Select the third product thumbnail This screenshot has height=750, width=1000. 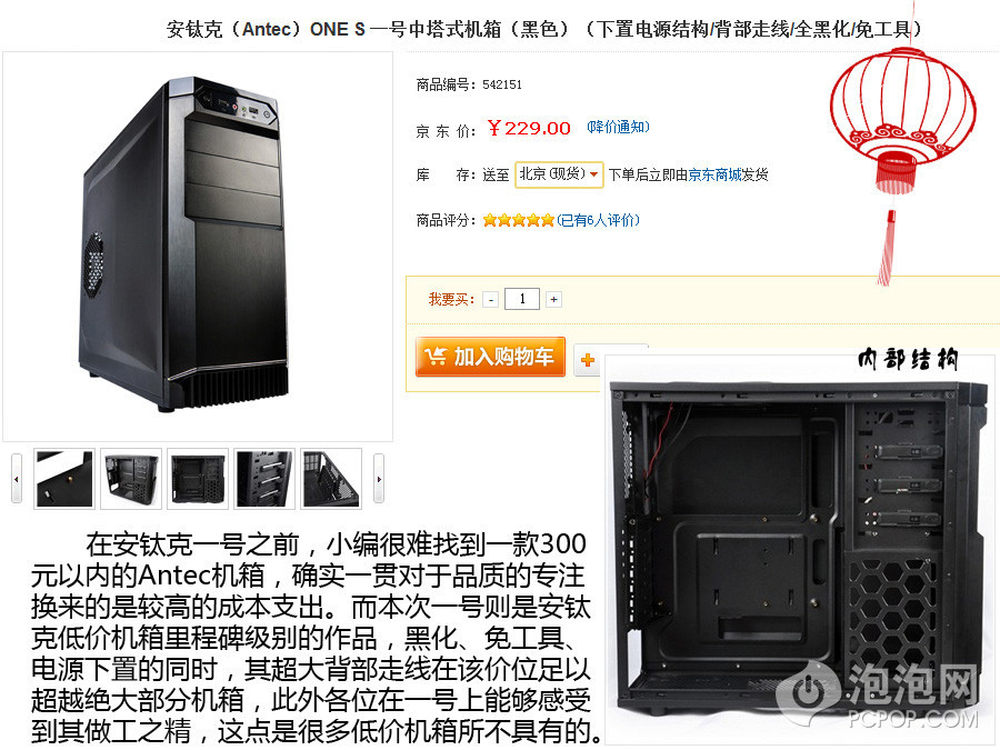(x=198, y=478)
